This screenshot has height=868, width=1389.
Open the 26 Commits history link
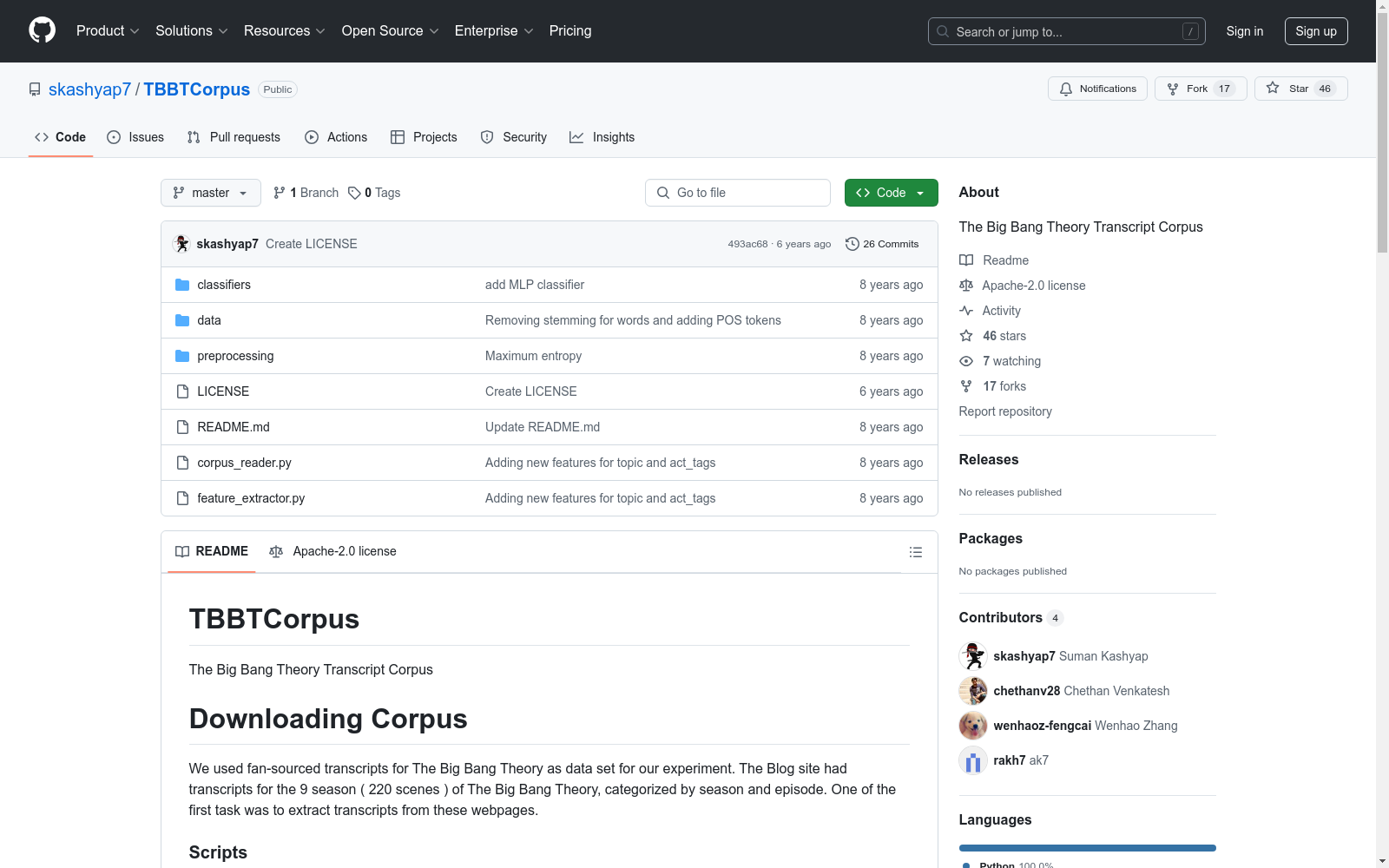882,244
